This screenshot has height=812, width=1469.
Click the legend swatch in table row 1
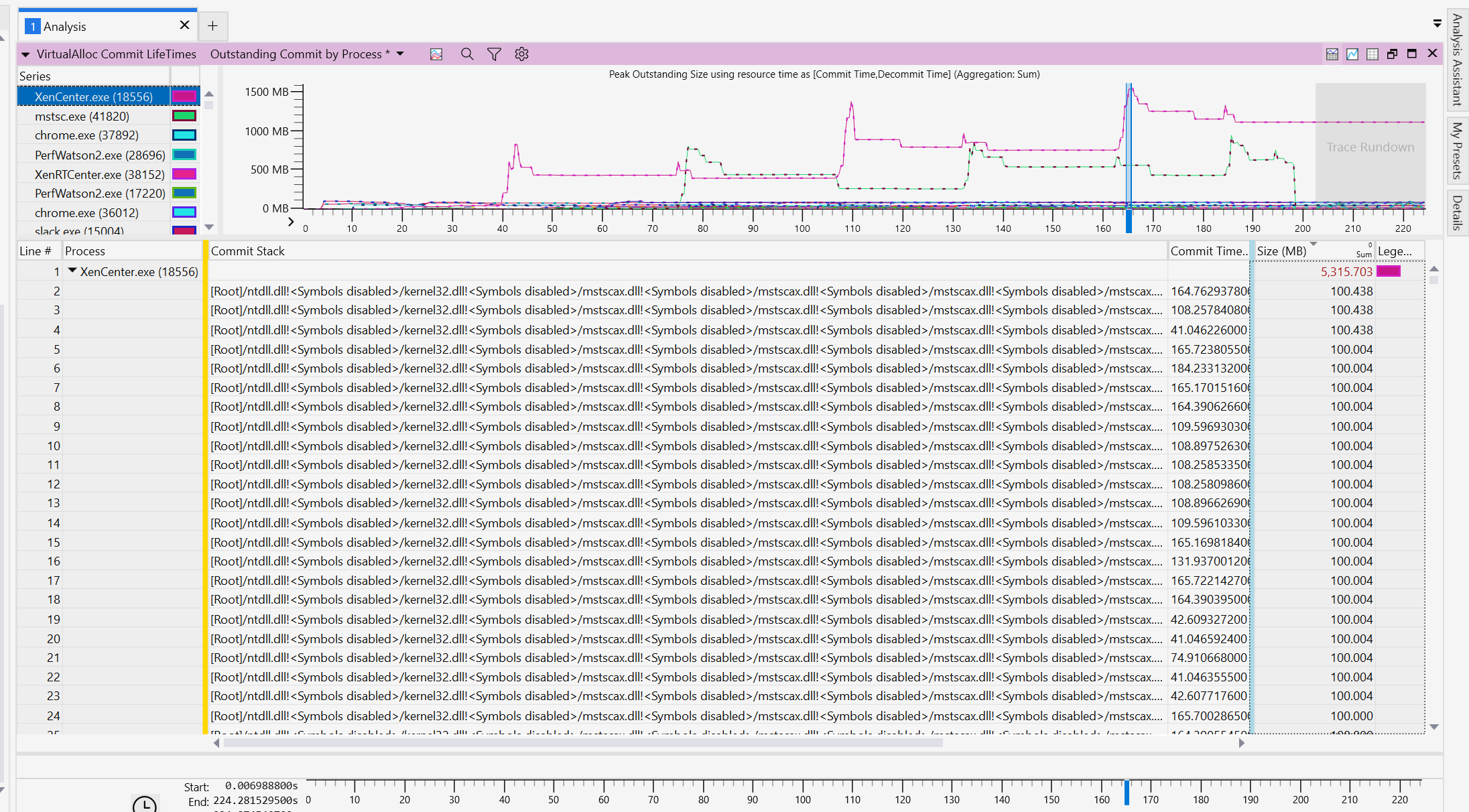click(1389, 271)
